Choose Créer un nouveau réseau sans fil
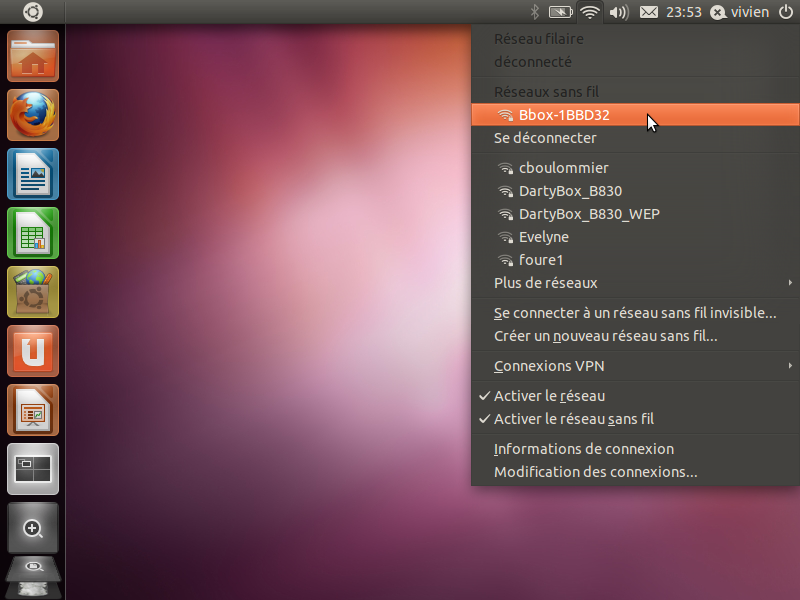Image resolution: width=800 pixels, height=600 pixels. point(635,336)
